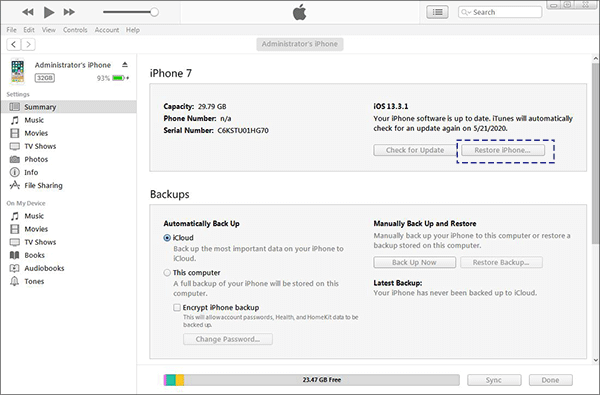
Task: Click the battery level icon
Action: (x=119, y=78)
